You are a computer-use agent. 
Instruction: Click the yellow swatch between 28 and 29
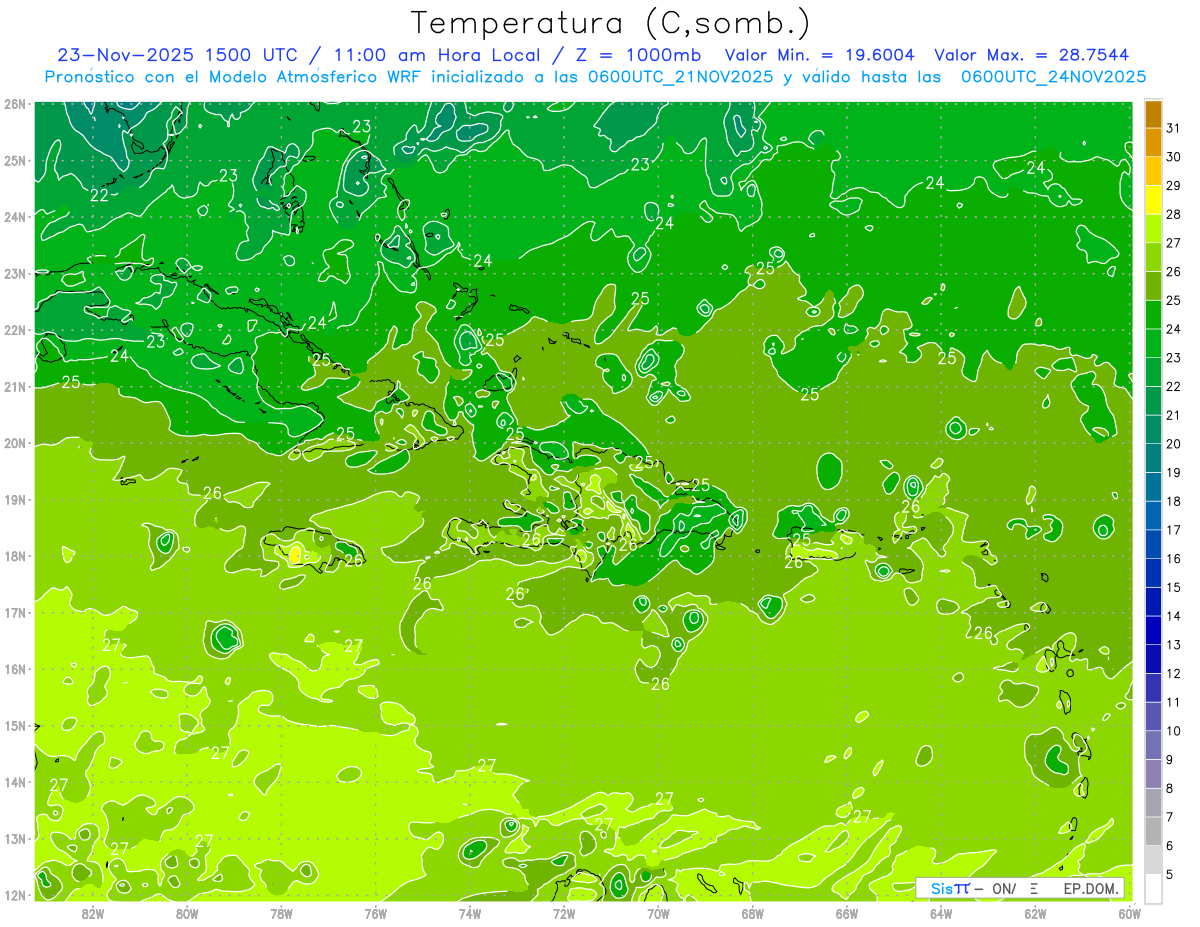coord(1153,200)
